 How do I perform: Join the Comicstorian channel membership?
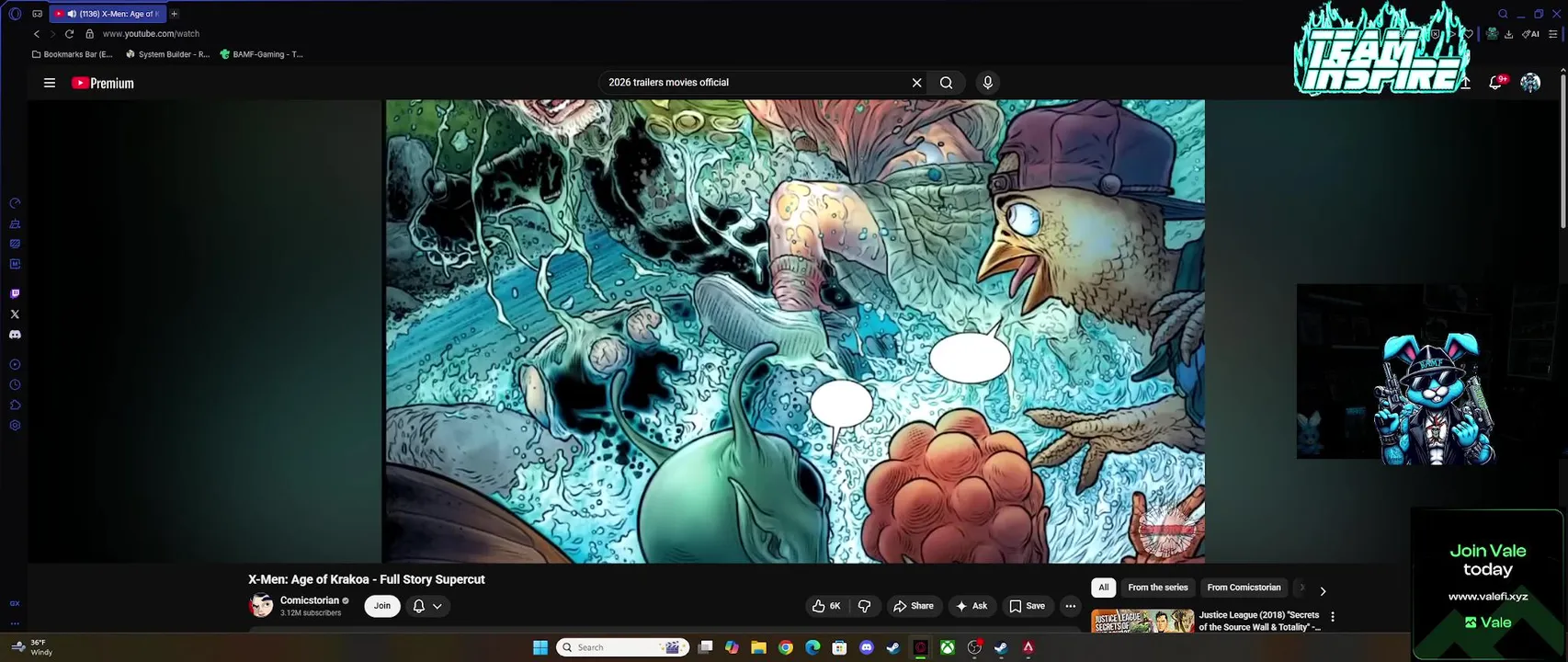(382, 606)
